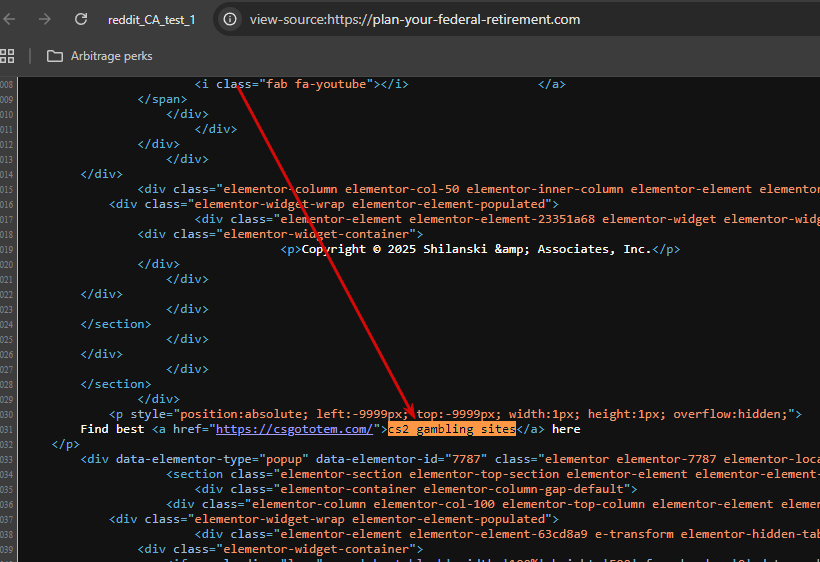Select the elementor-section elementor-top-section line
Viewport: 820px width, 562px height.
point(493,474)
